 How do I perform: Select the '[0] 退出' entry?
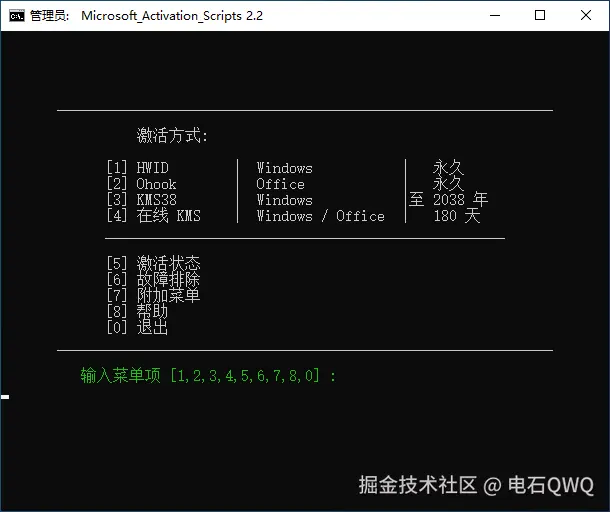(x=138, y=327)
